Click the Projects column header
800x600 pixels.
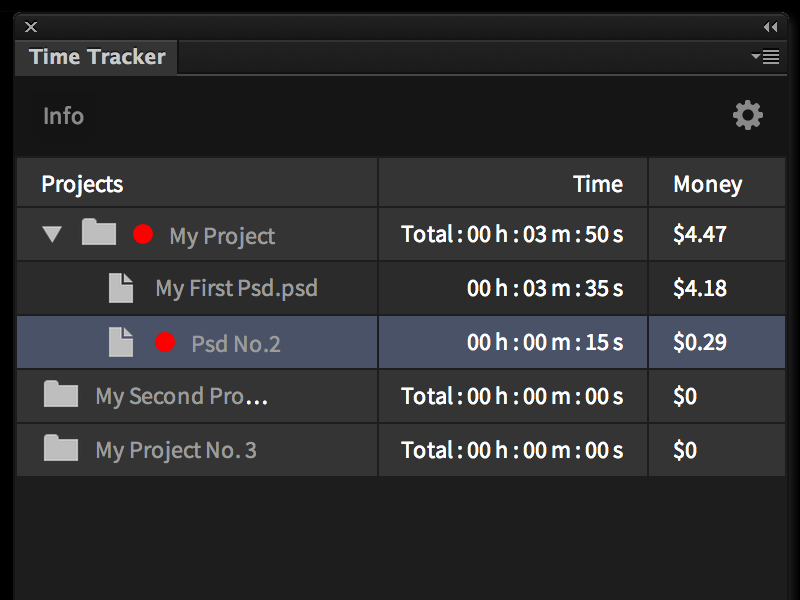82,183
